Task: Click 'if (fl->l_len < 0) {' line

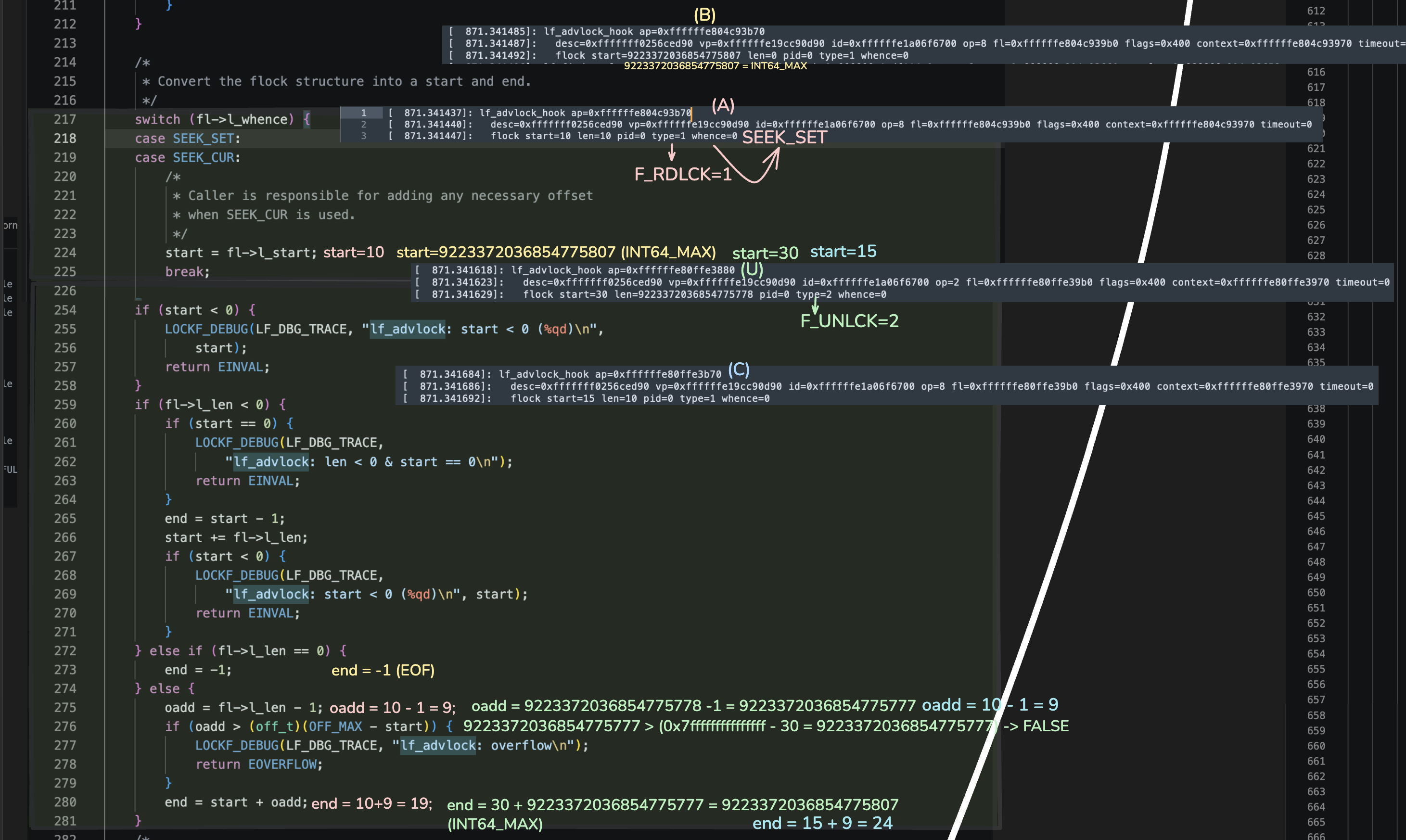Action: pos(211,405)
